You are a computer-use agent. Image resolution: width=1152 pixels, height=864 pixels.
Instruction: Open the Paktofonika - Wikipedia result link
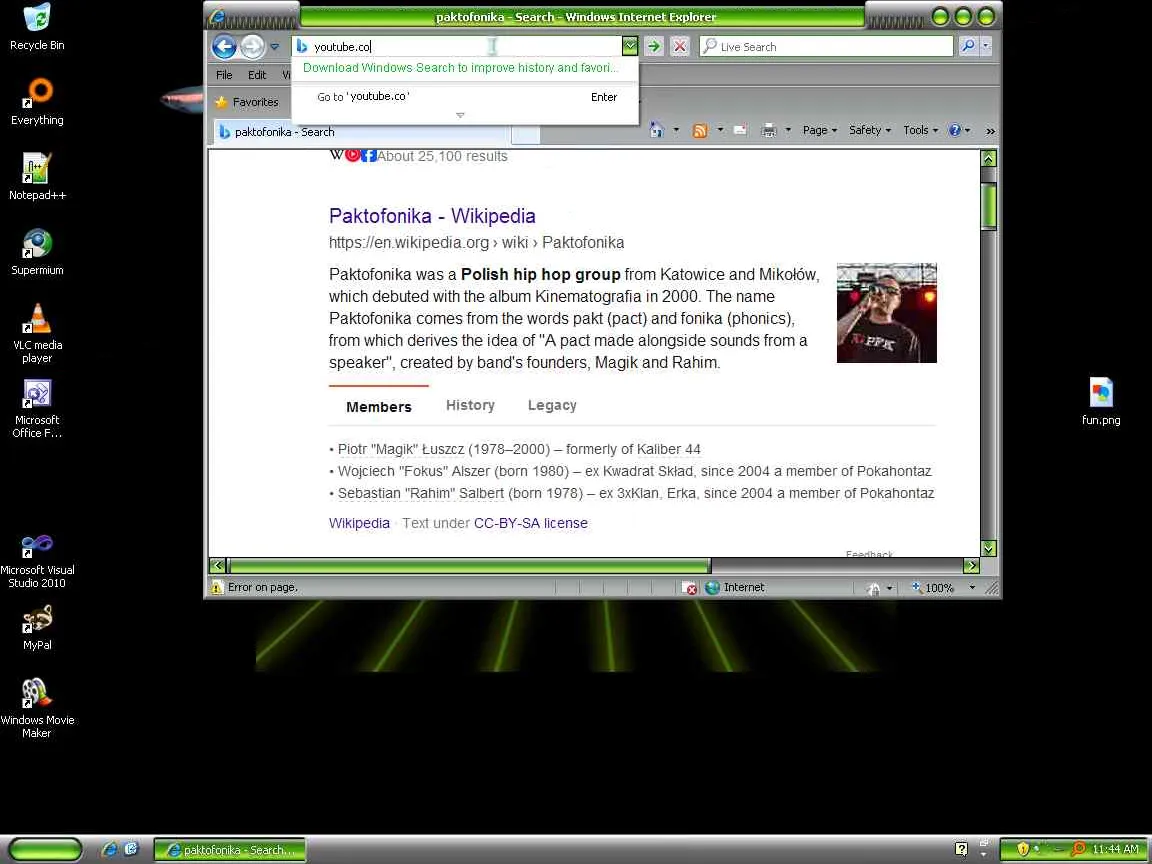[x=432, y=216]
